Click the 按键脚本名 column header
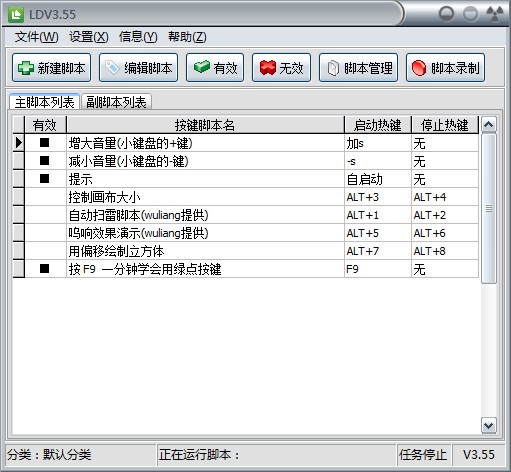Screen dimensions: 511x472 tap(205, 125)
